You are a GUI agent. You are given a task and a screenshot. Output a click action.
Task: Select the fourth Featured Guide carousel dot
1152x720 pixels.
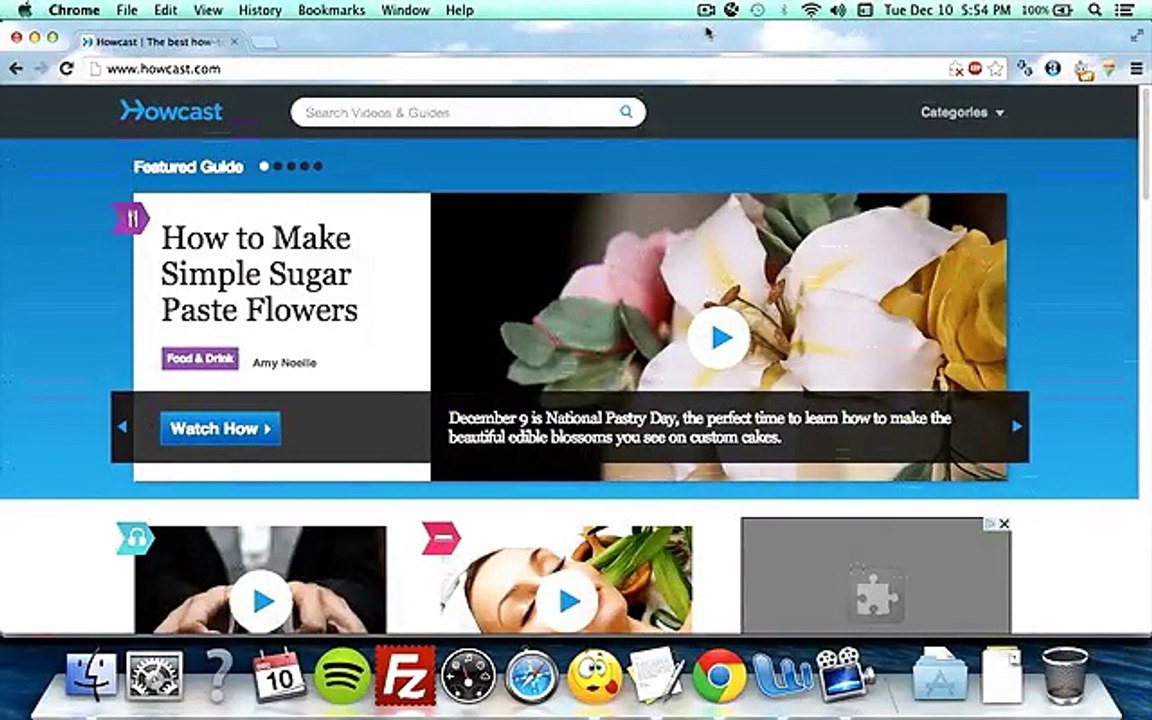[304, 166]
